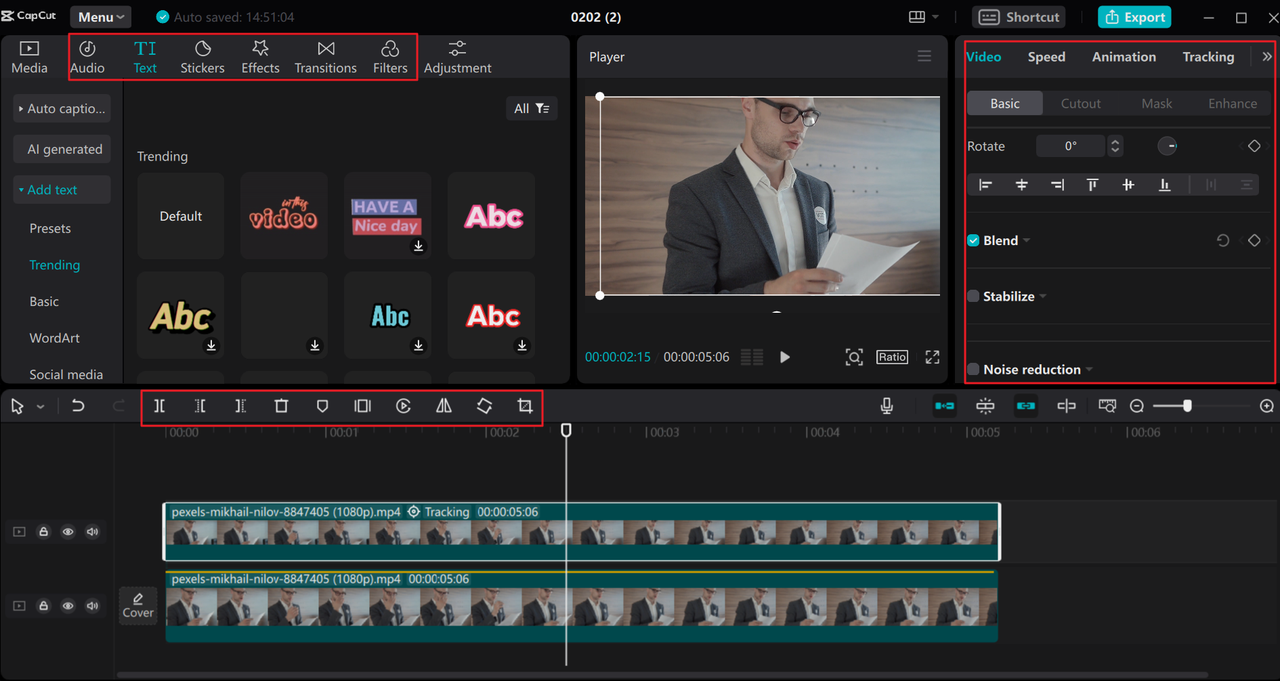Click the Ratio button in Player
This screenshot has height=681, width=1280.
coord(892,357)
